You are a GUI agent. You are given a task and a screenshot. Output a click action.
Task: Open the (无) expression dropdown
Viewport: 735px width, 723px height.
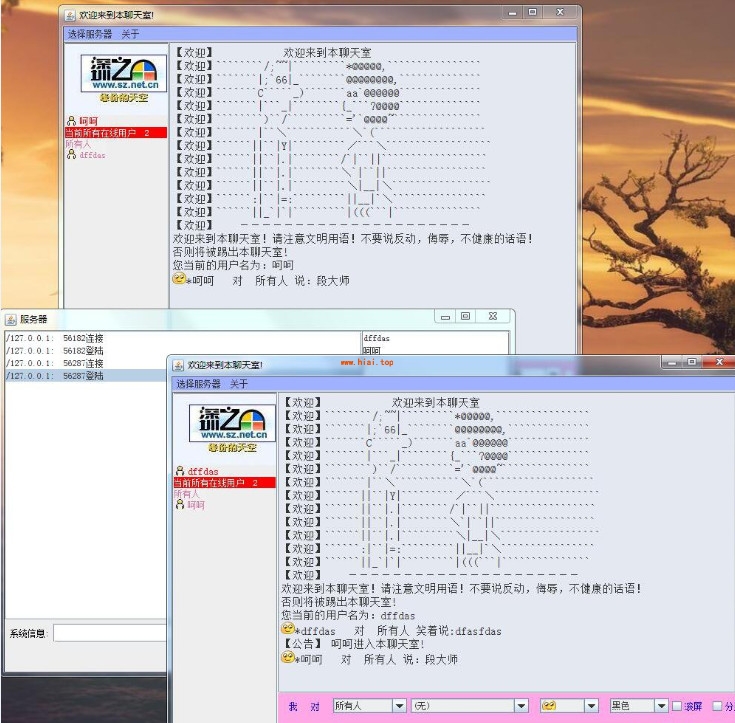pyautogui.click(x=470, y=705)
